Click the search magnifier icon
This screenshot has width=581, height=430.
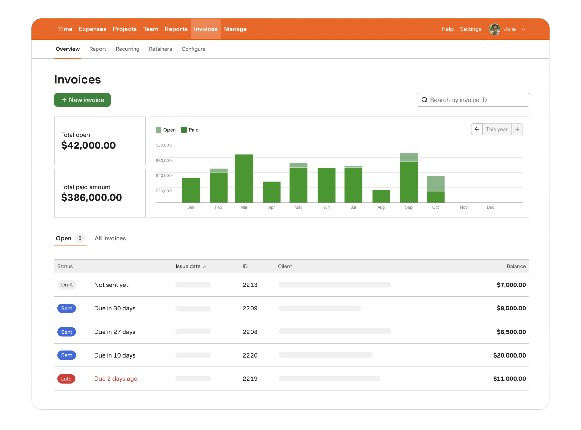coord(425,100)
